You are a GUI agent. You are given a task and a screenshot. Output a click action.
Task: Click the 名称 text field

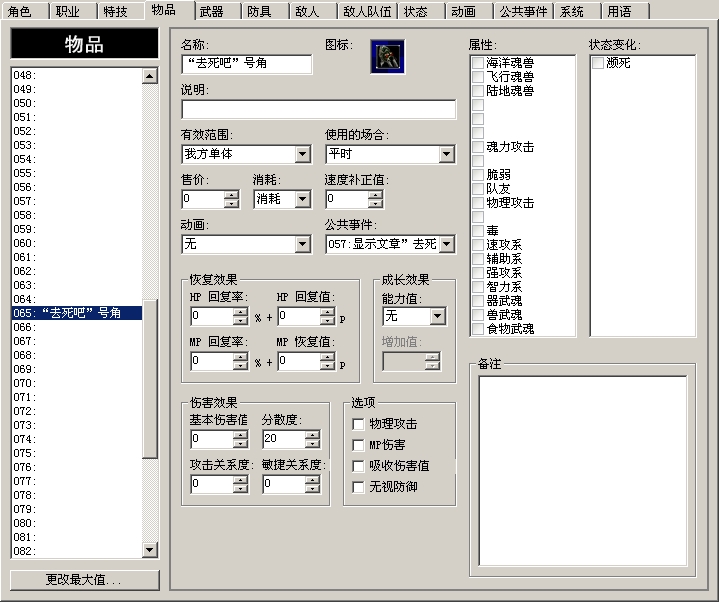click(247, 63)
